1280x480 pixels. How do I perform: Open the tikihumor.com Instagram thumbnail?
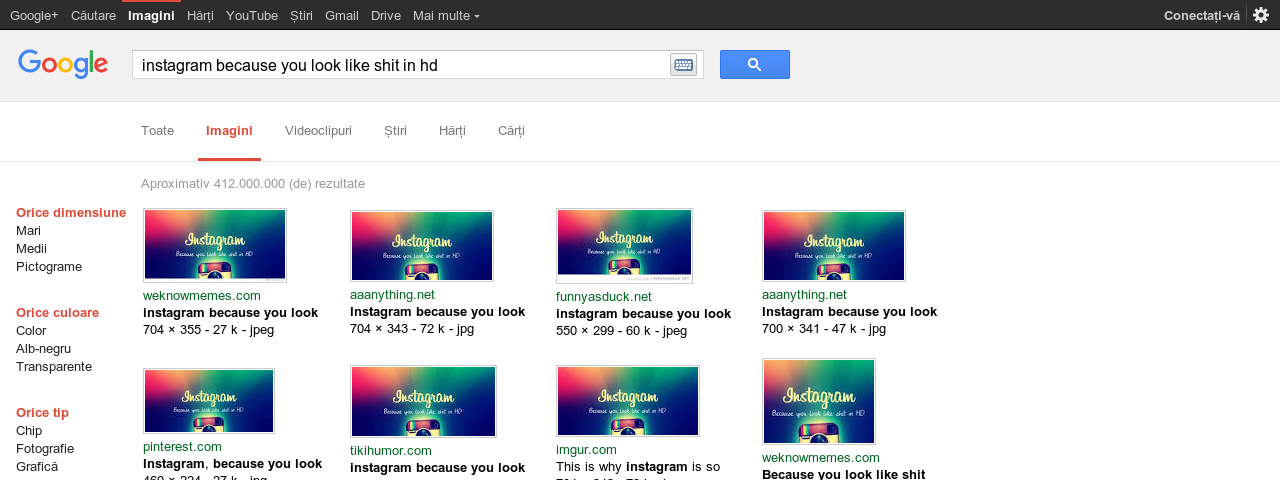(x=423, y=401)
